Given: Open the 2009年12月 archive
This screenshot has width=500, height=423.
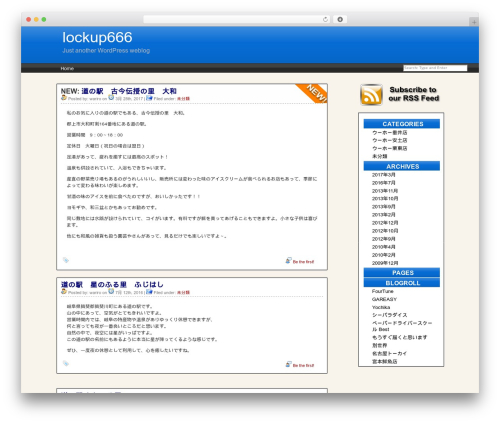Looking at the screenshot, I should [385, 263].
